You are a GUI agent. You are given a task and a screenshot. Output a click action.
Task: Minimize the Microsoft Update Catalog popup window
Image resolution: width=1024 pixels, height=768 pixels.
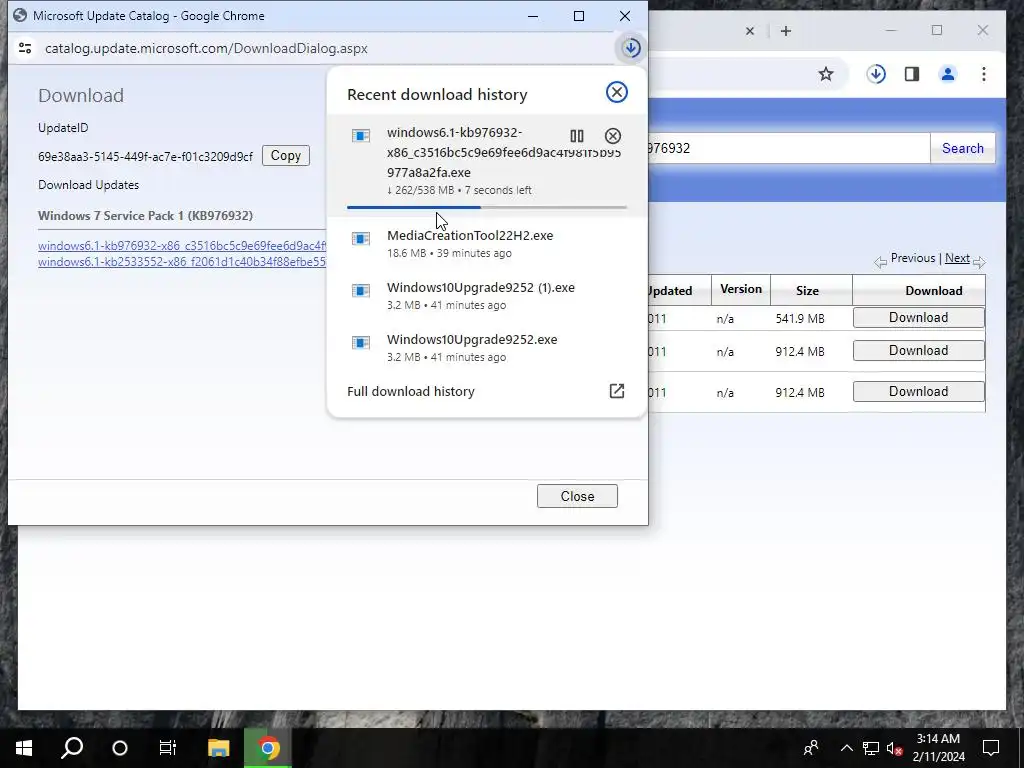point(533,16)
